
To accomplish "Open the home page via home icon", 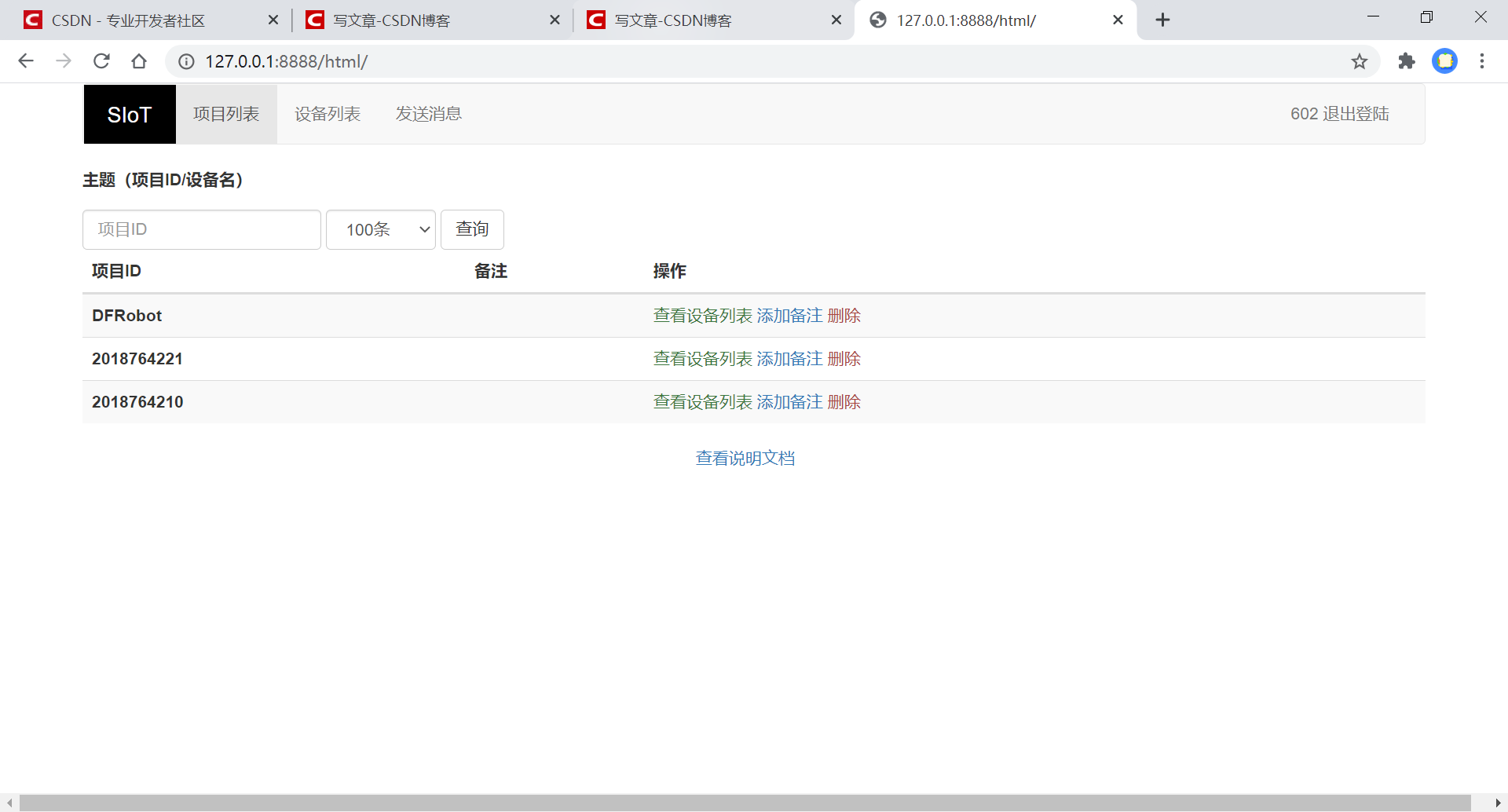I will point(139,60).
